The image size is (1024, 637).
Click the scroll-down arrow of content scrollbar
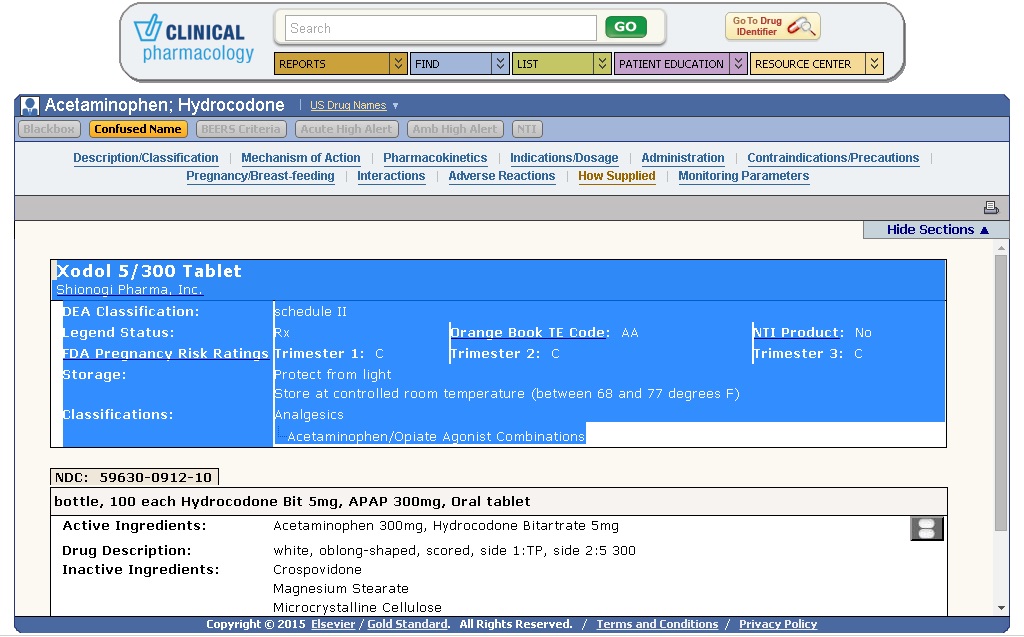(x=1001, y=608)
